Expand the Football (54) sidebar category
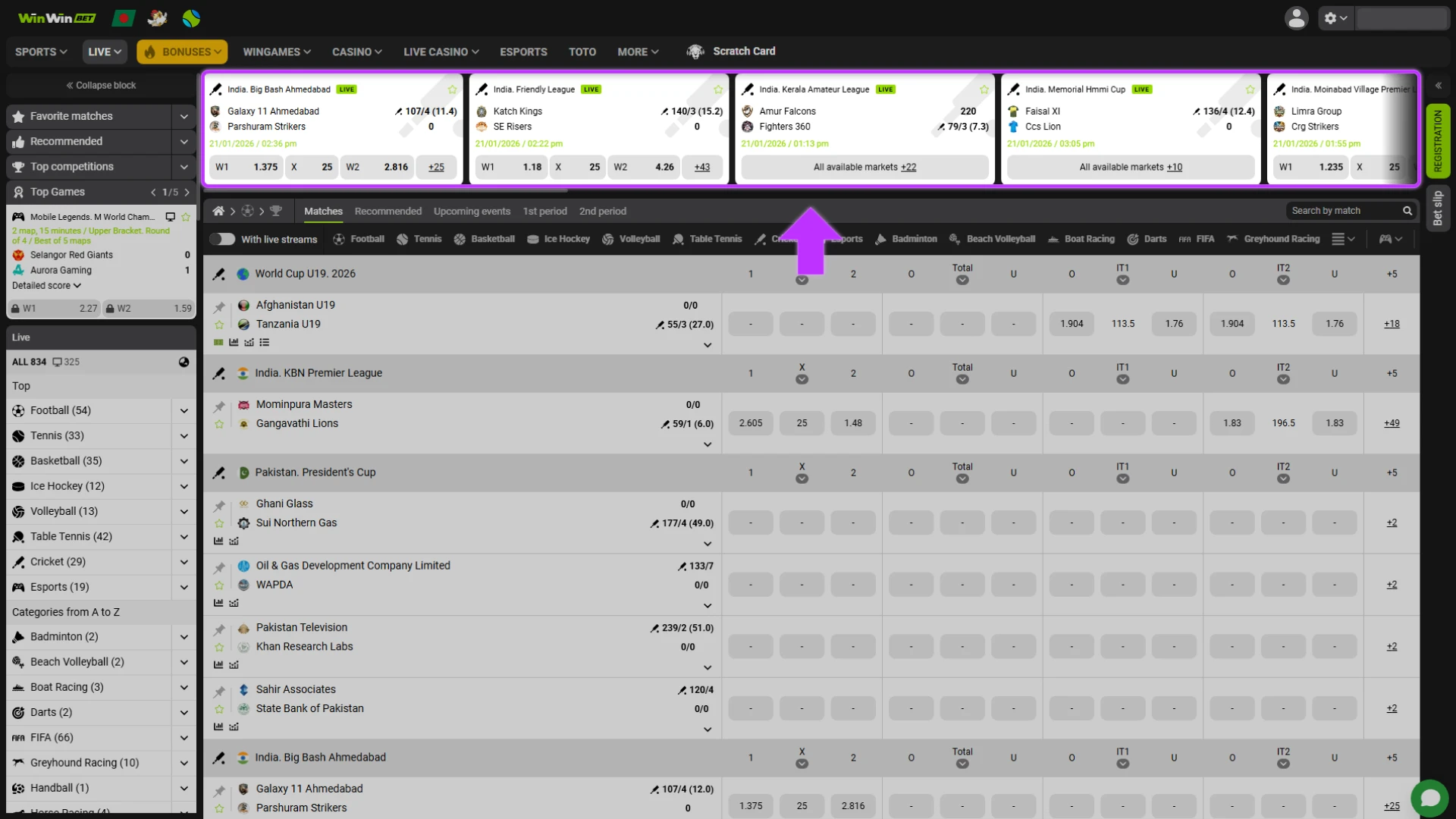 click(184, 410)
